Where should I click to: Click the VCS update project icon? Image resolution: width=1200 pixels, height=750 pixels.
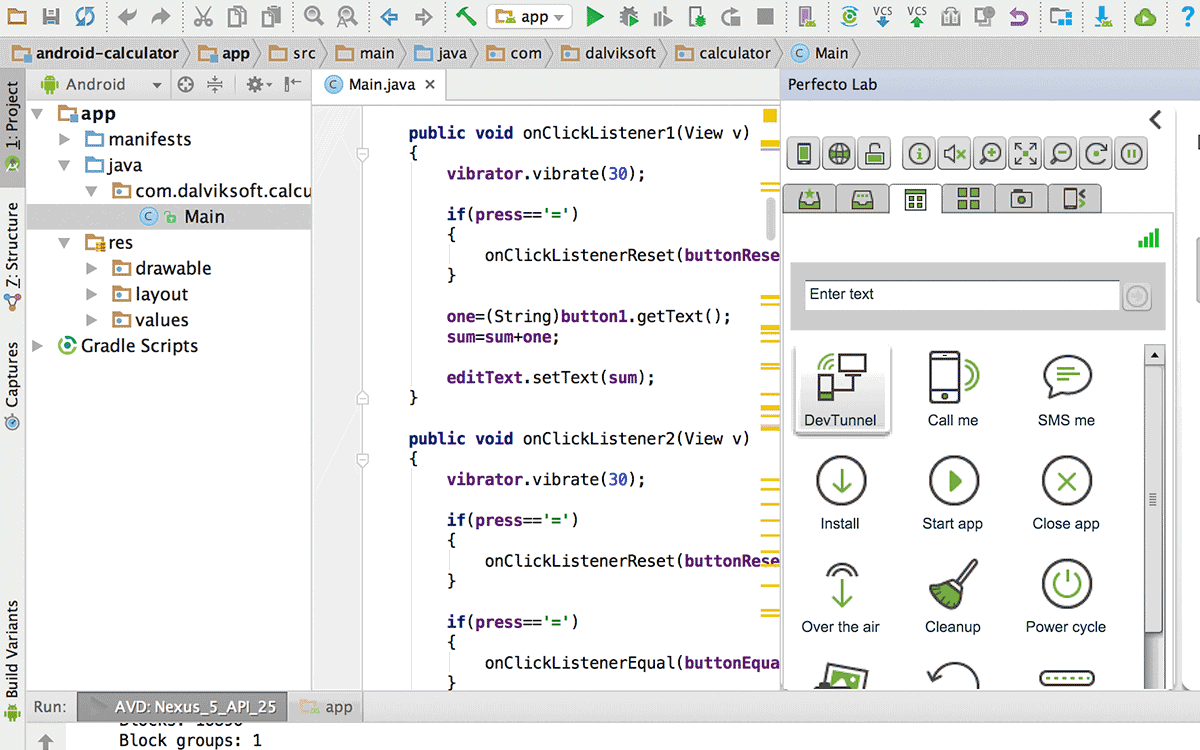click(883, 16)
